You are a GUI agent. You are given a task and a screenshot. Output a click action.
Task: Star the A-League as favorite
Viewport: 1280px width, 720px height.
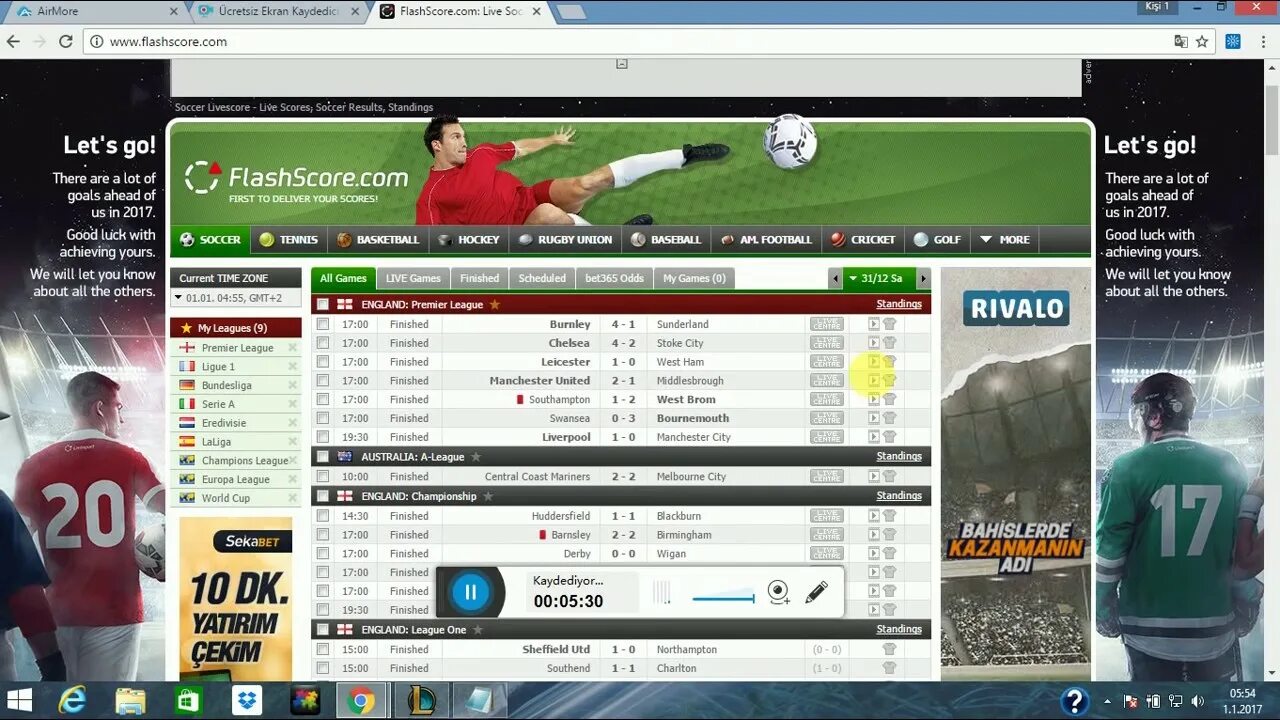(476, 456)
